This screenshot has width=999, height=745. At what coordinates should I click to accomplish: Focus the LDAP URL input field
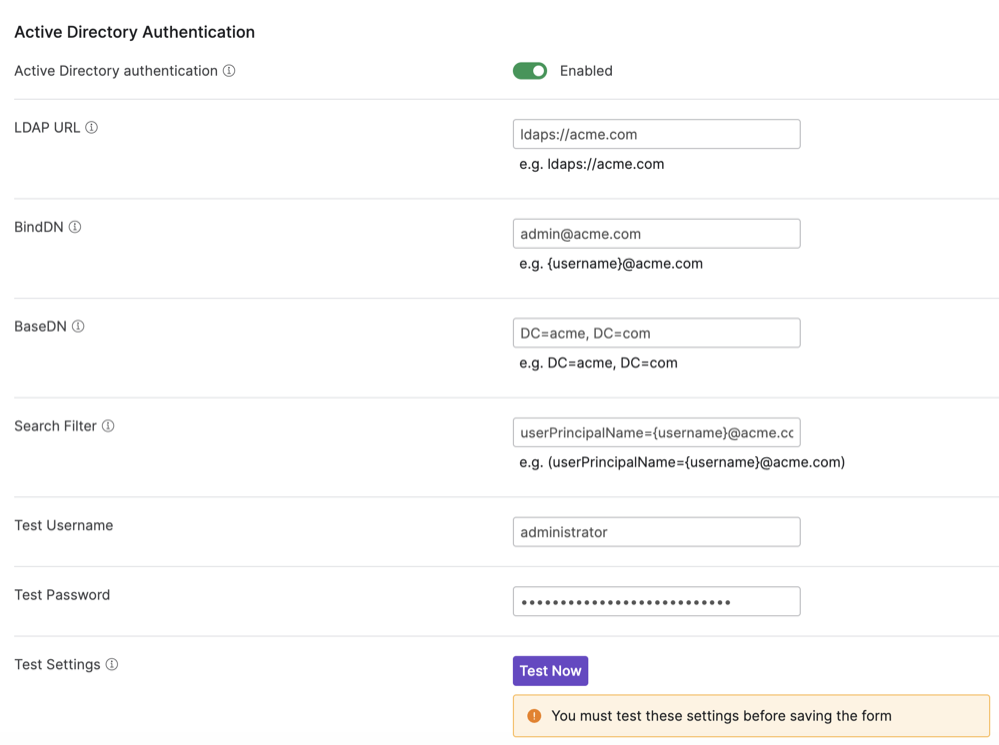coord(656,133)
